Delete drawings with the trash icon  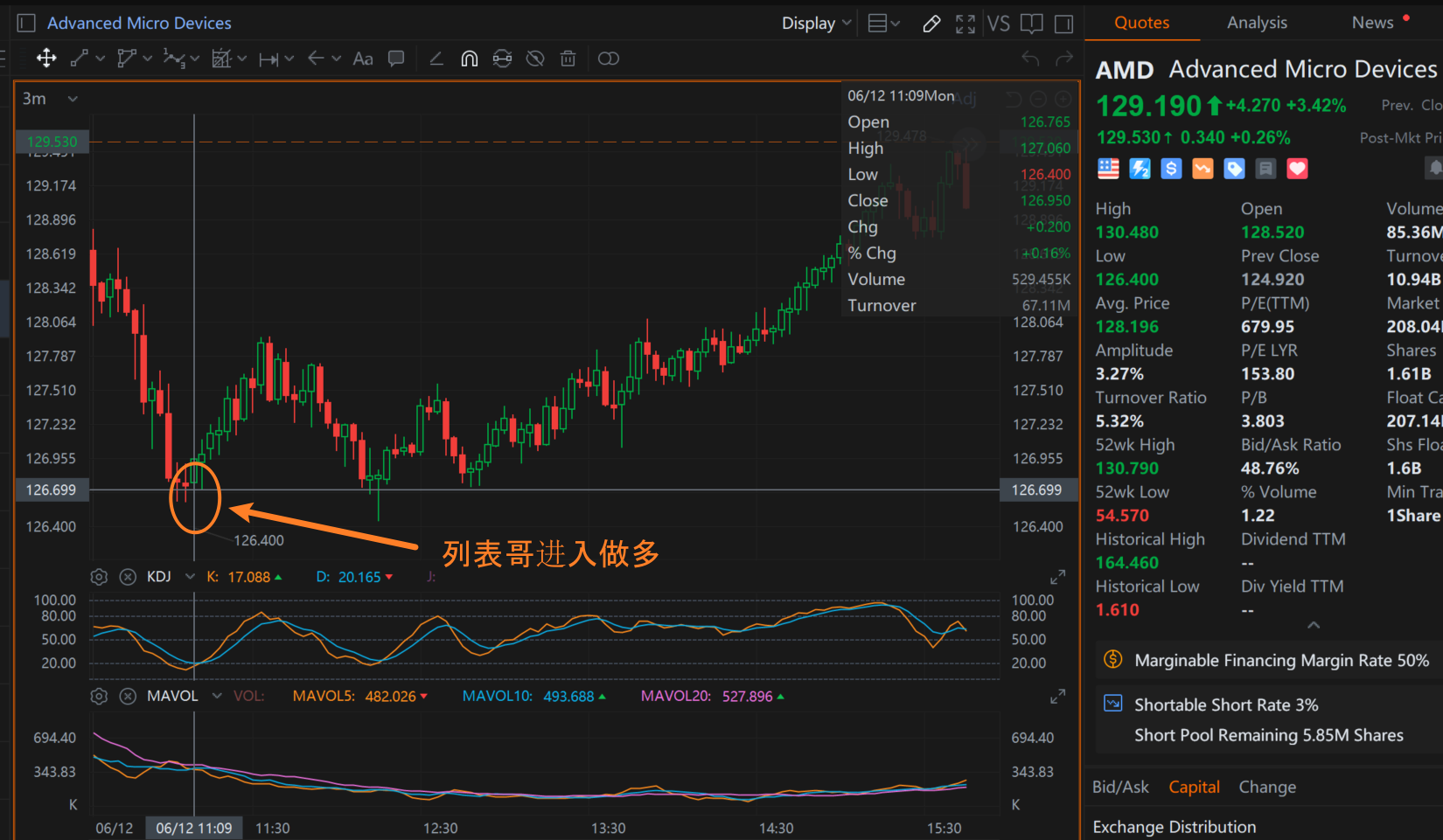point(568,59)
